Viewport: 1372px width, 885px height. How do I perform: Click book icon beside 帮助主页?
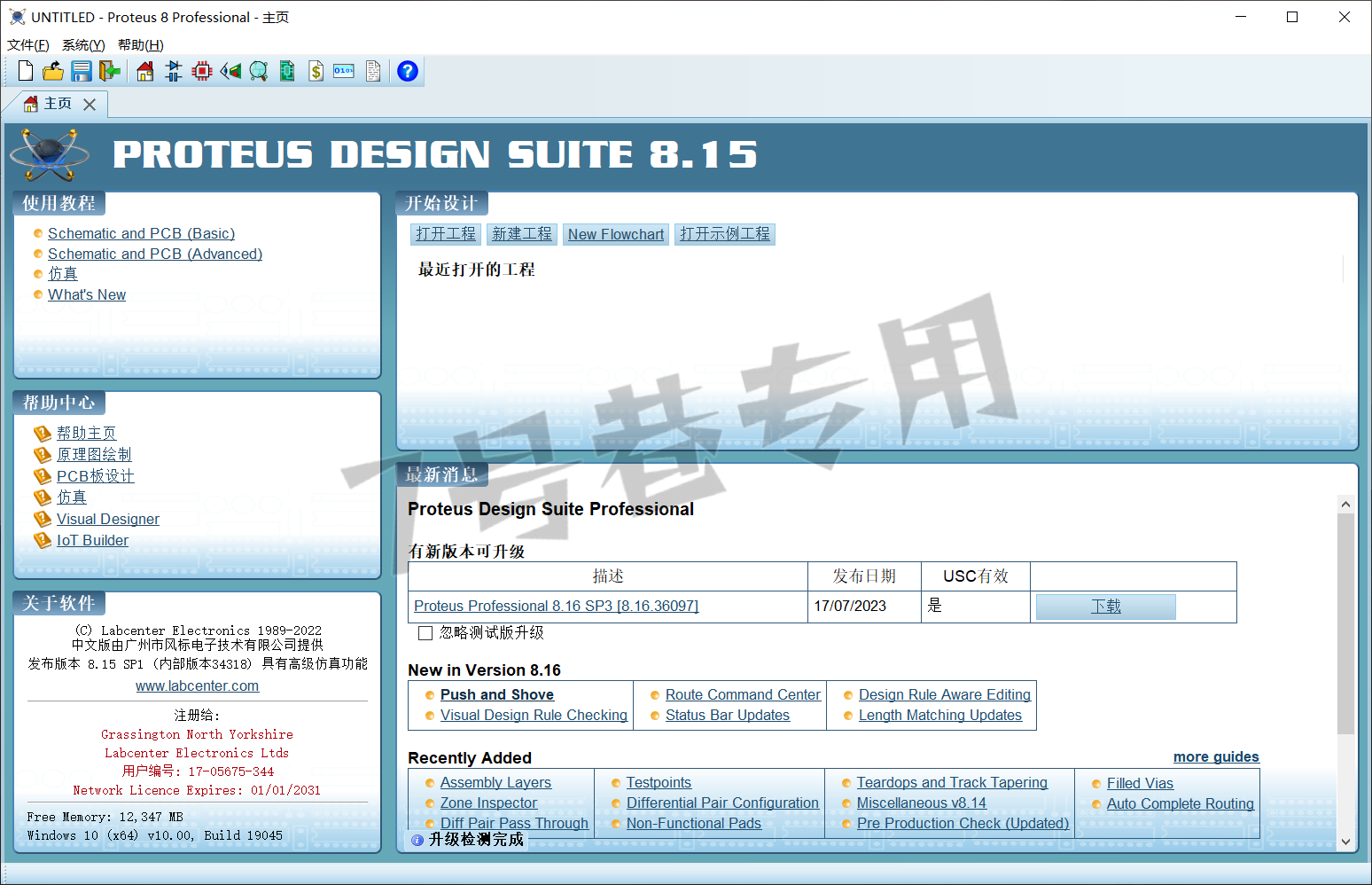click(x=43, y=434)
